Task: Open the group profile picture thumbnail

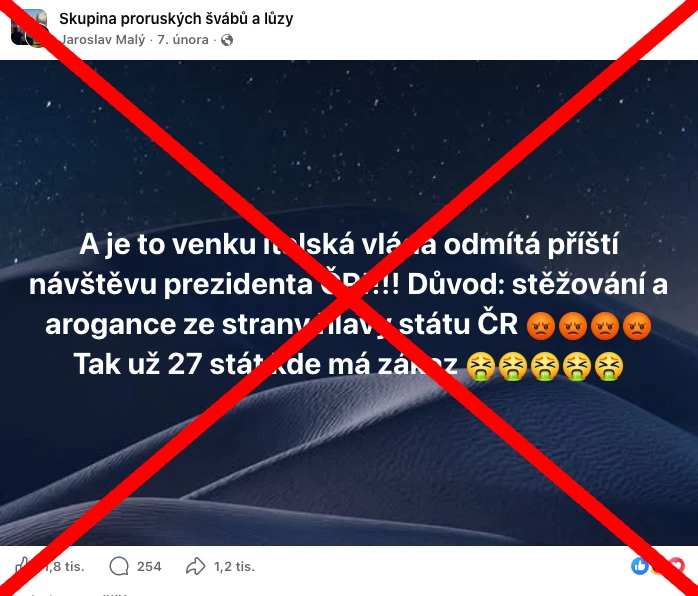Action: 29,28
